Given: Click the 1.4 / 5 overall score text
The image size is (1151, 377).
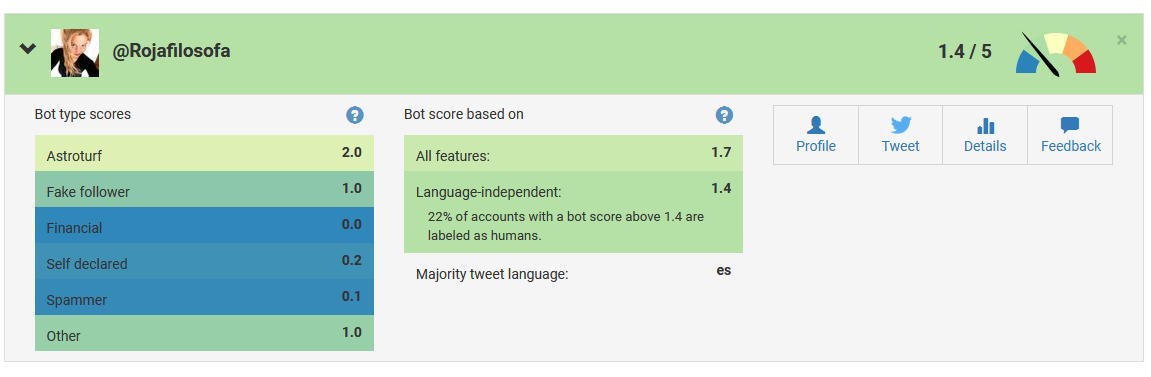Looking at the screenshot, I should (965, 51).
